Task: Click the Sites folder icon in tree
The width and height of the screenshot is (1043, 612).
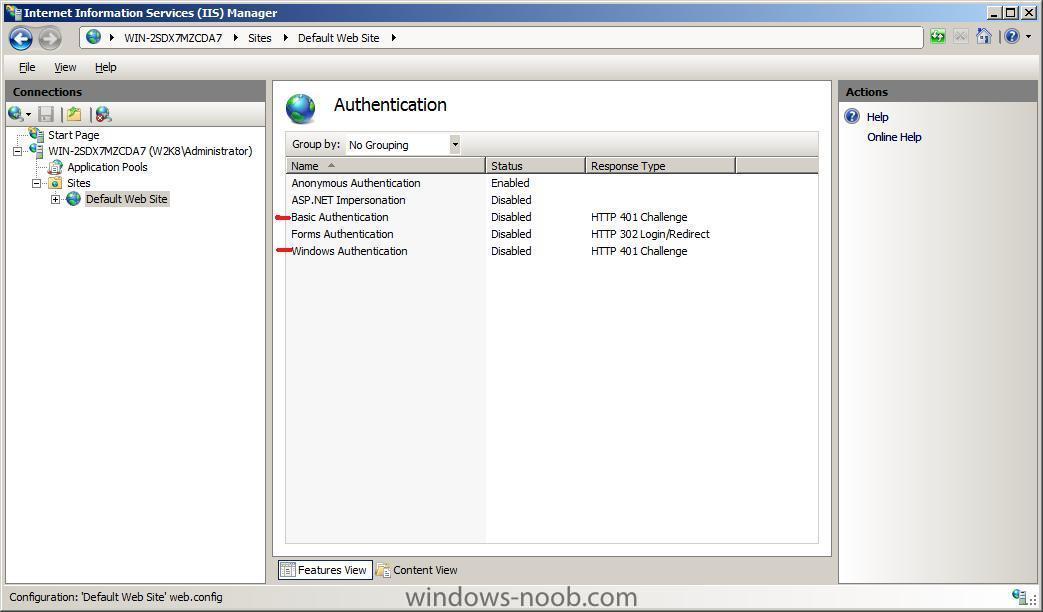Action: coord(55,183)
